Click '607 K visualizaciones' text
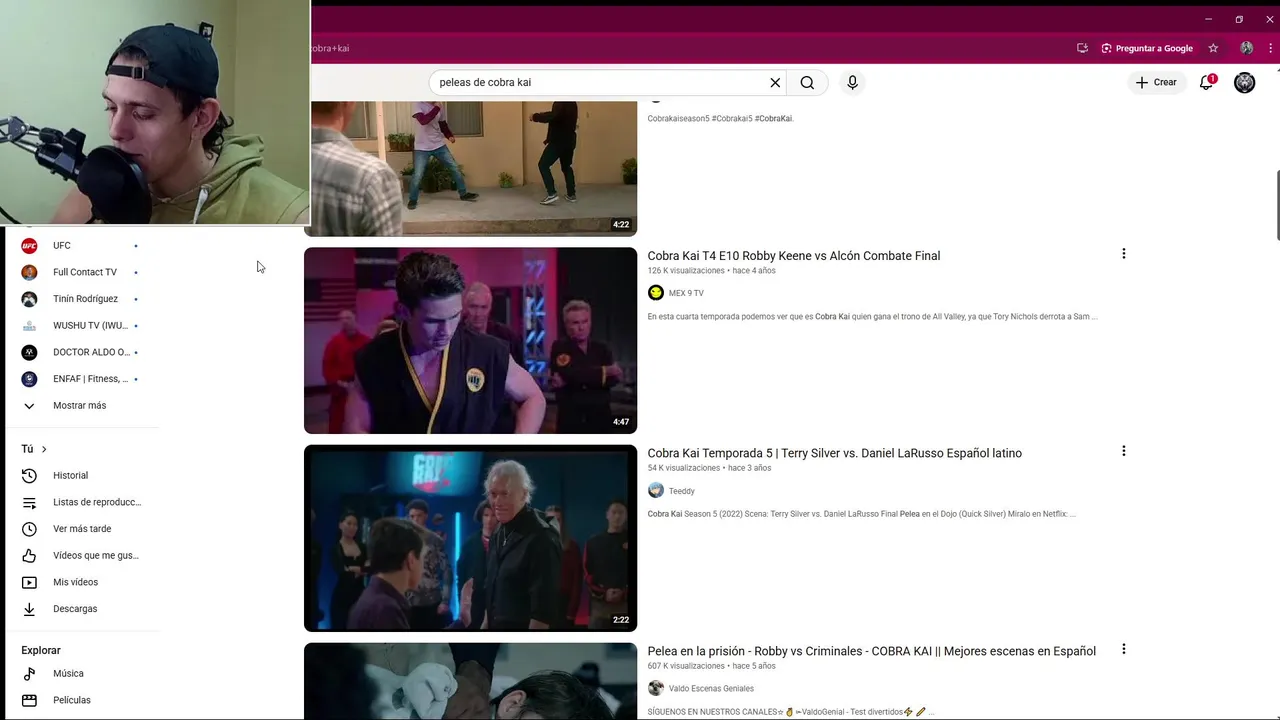The height and width of the screenshot is (720, 1280). click(686, 666)
